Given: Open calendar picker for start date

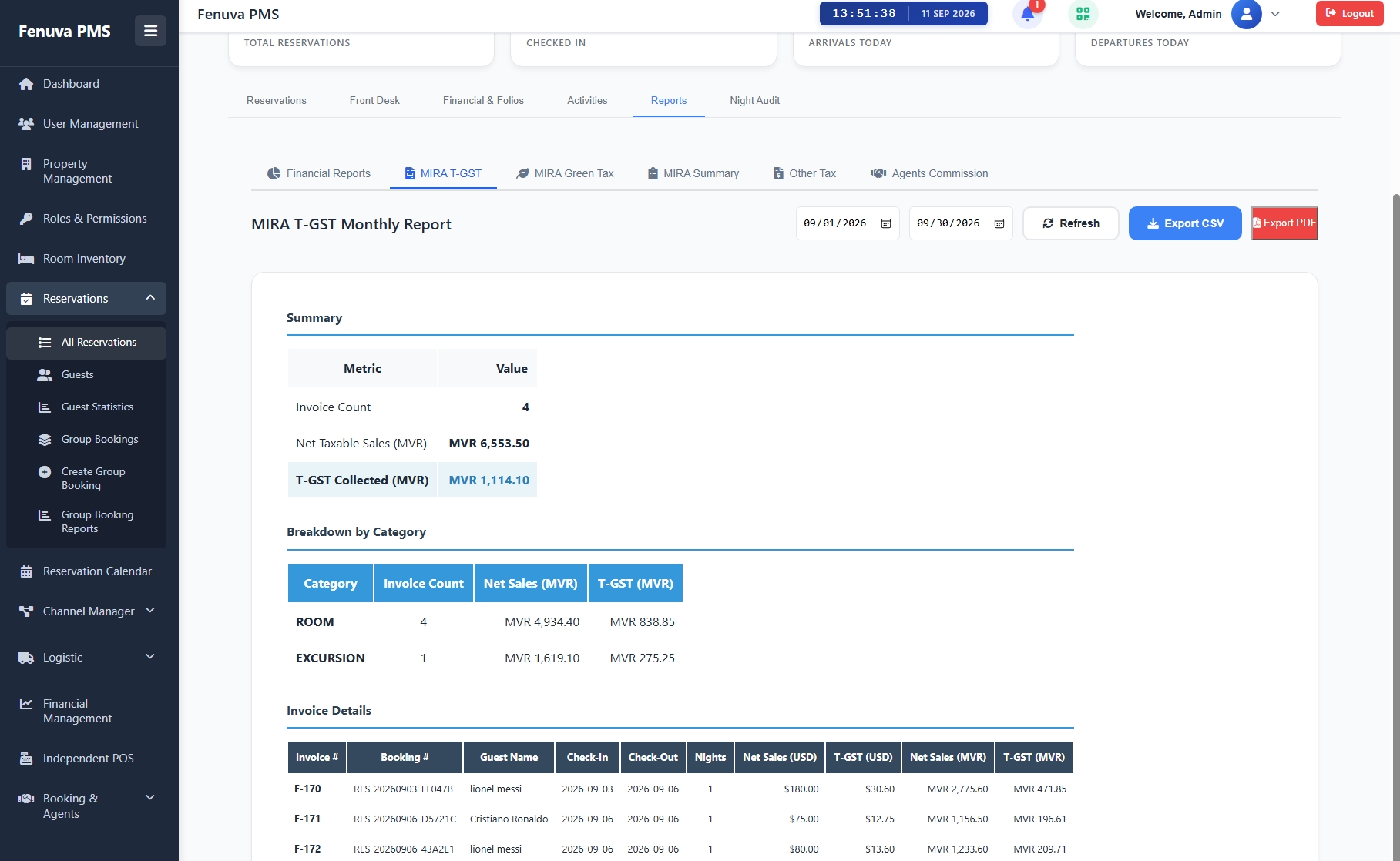Looking at the screenshot, I should [886, 223].
